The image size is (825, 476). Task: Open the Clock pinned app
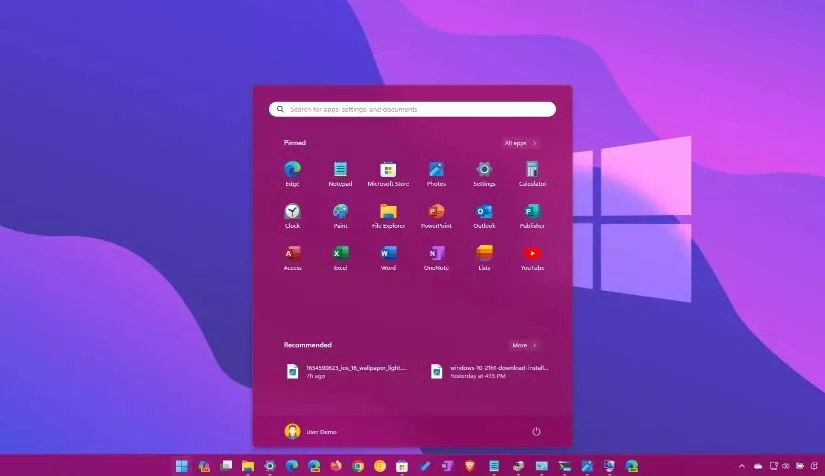click(292, 216)
